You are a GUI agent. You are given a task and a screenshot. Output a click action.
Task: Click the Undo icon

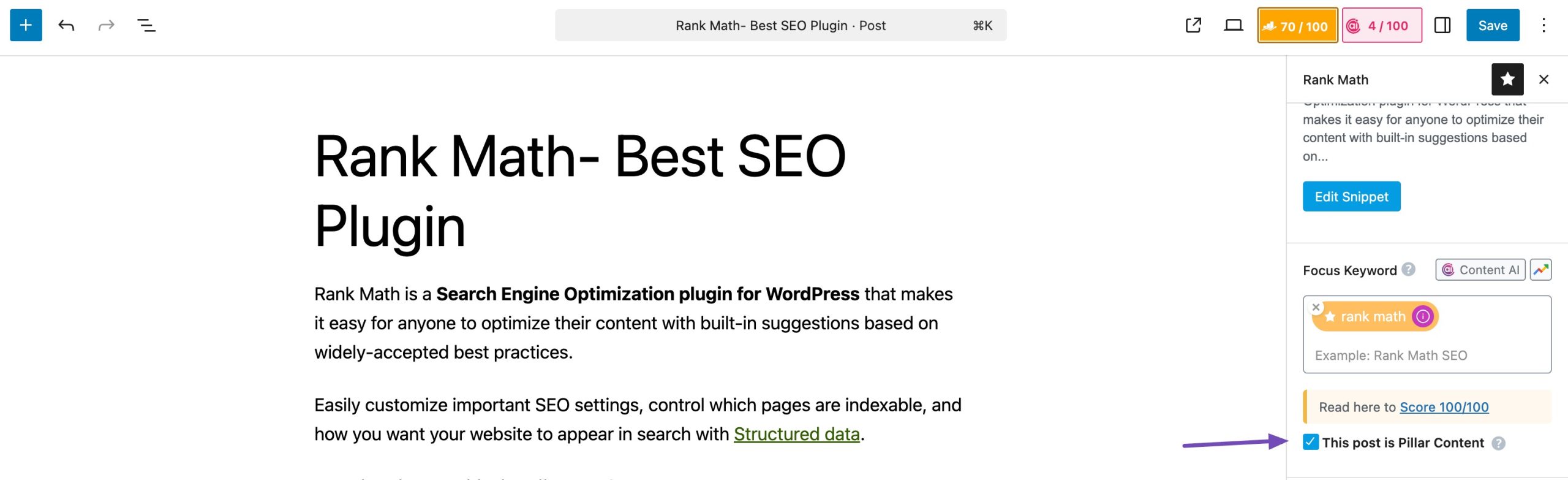[66, 25]
